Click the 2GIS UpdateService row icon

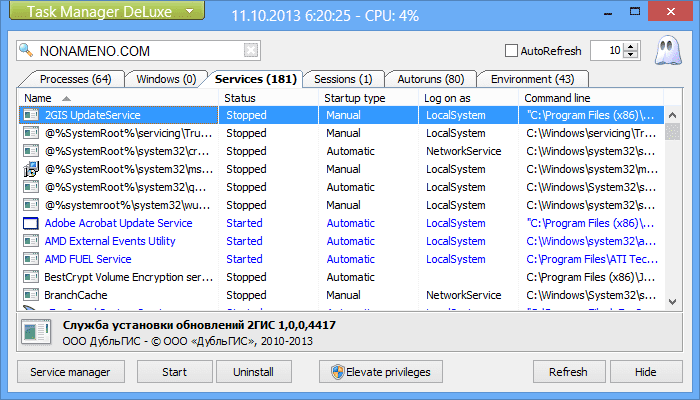click(x=30, y=116)
